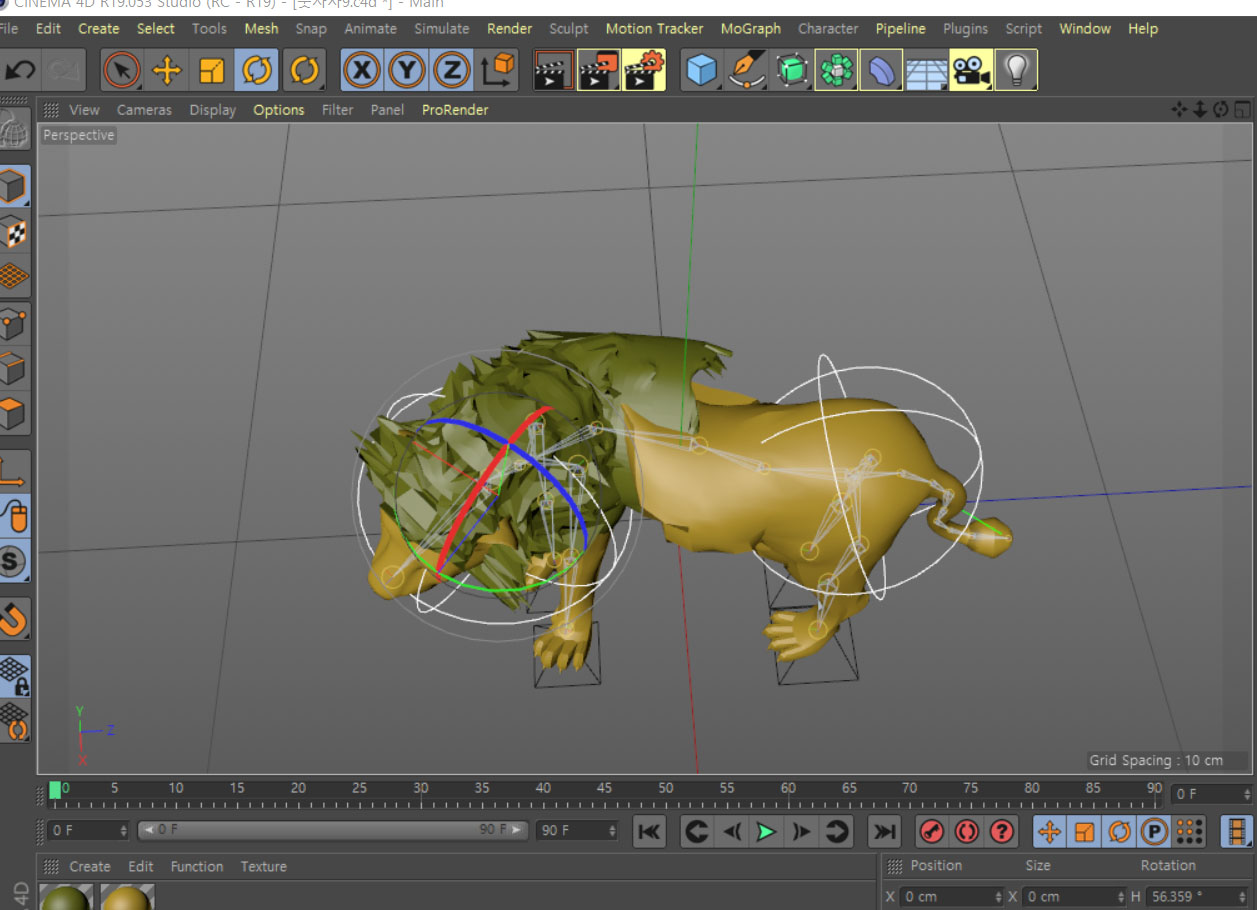This screenshot has height=910, width=1257.
Task: Open the viewport Display menu
Action: pos(213,110)
